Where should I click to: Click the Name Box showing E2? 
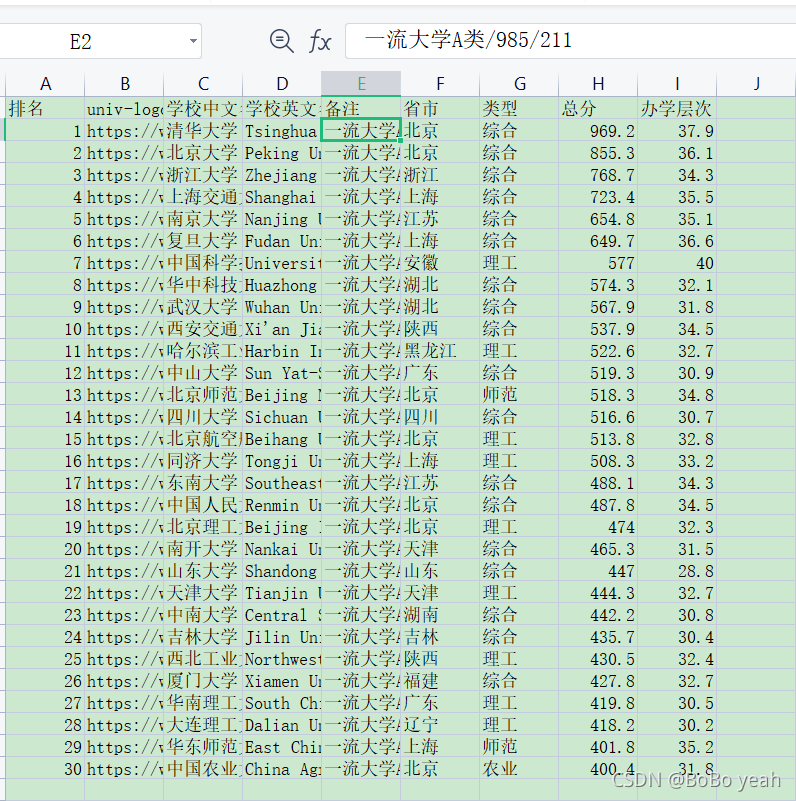click(x=100, y=41)
